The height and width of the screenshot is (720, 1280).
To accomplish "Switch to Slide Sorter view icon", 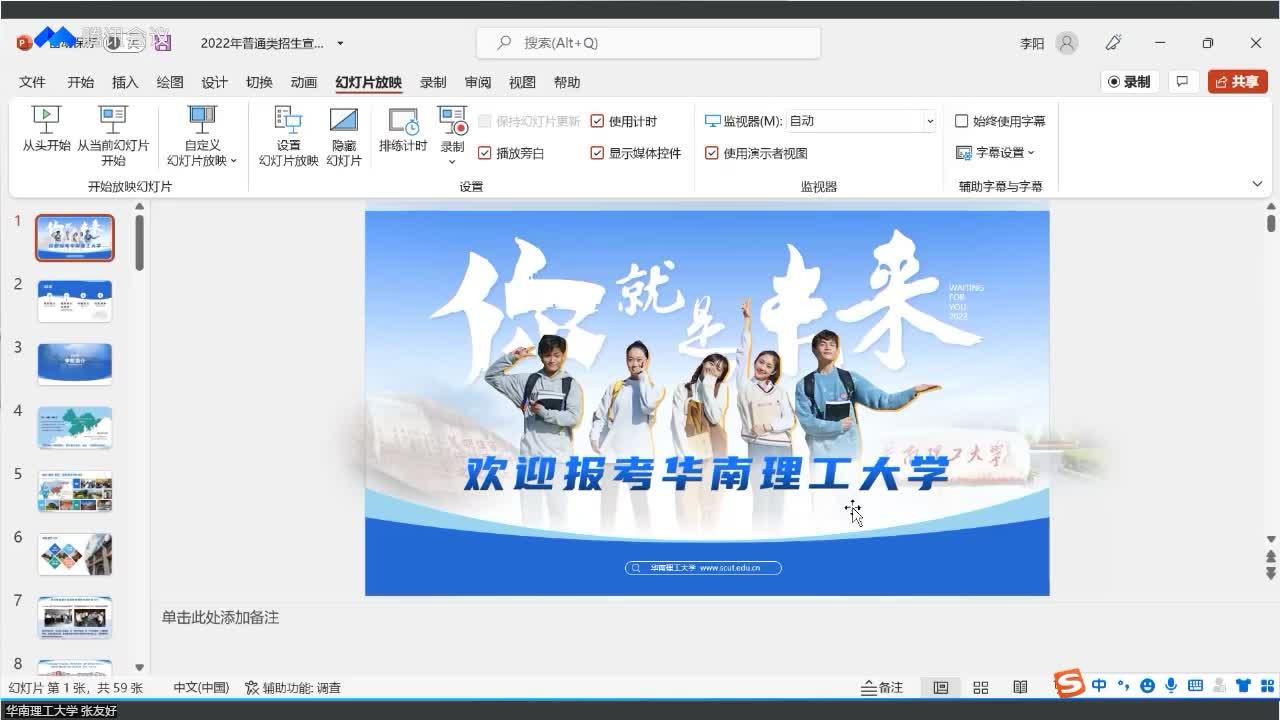I will point(980,688).
